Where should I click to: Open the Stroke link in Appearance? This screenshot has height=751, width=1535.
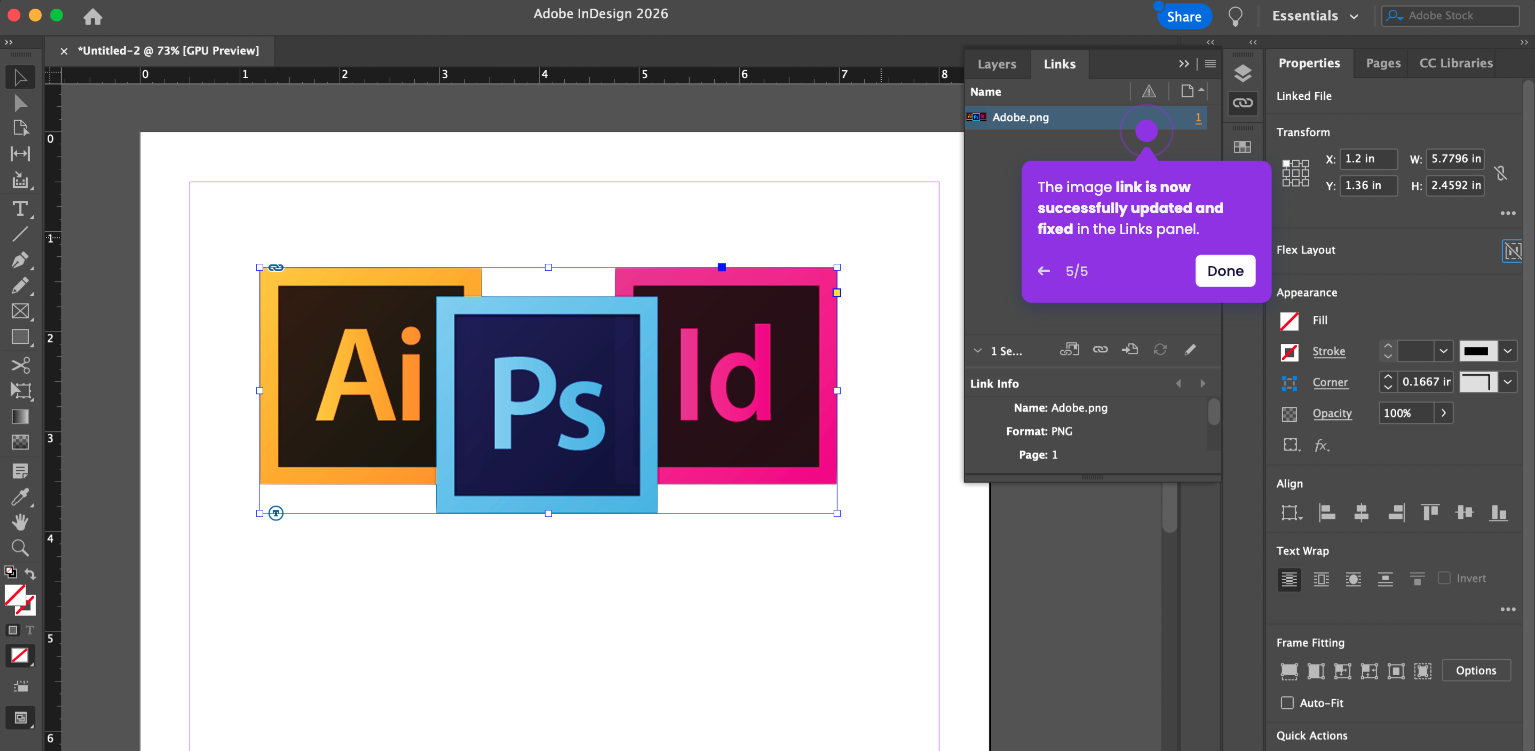[x=1329, y=352]
